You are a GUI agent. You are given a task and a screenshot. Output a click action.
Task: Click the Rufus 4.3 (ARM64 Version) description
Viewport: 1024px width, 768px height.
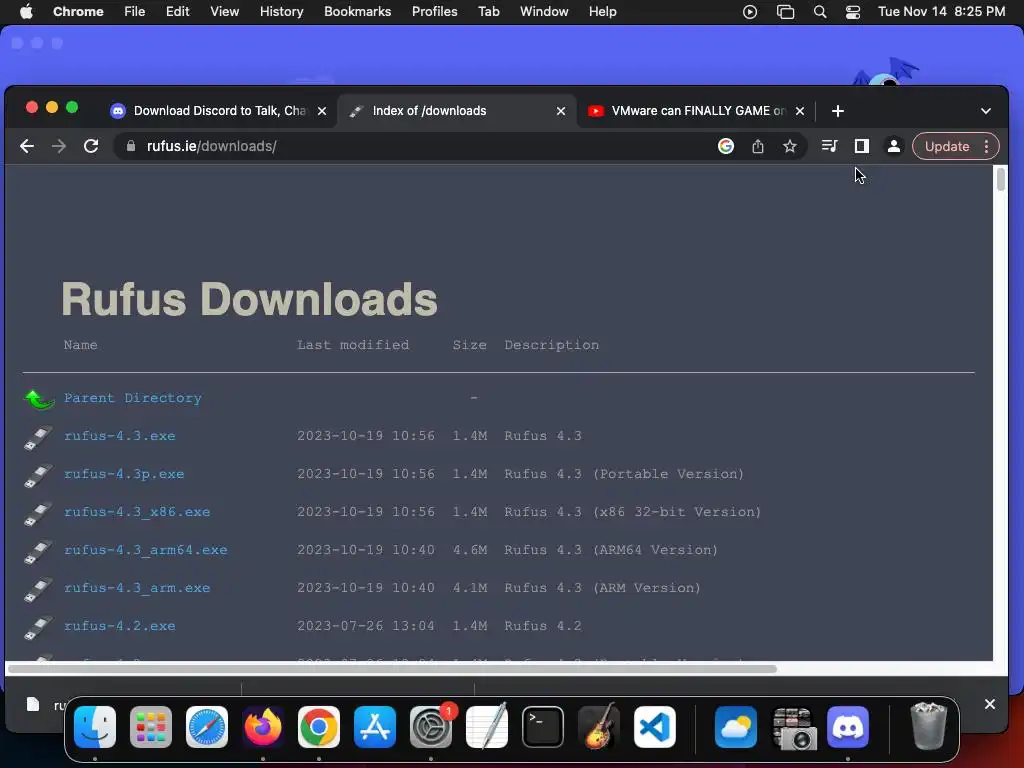611,549
